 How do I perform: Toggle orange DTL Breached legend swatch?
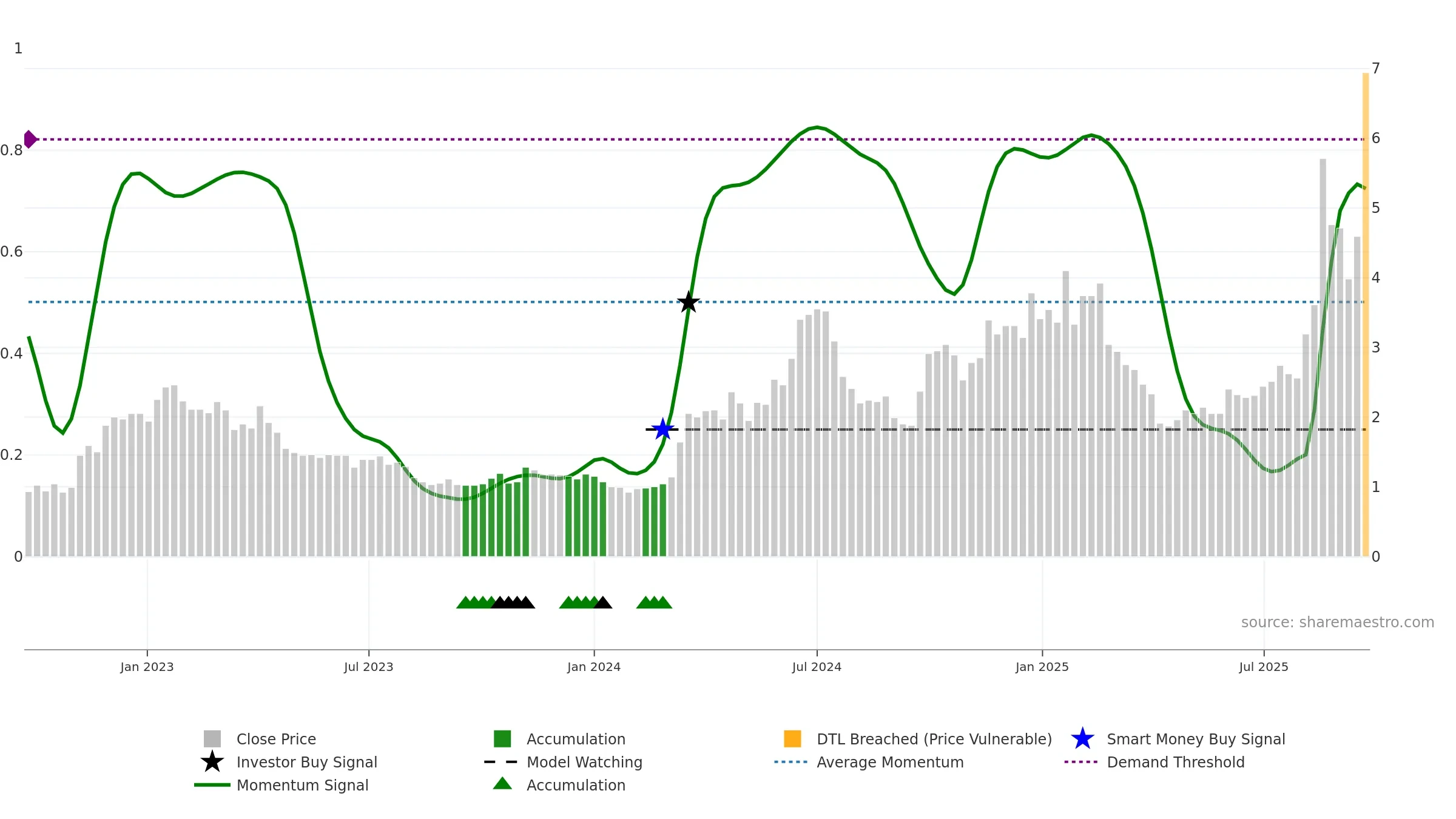click(792, 739)
